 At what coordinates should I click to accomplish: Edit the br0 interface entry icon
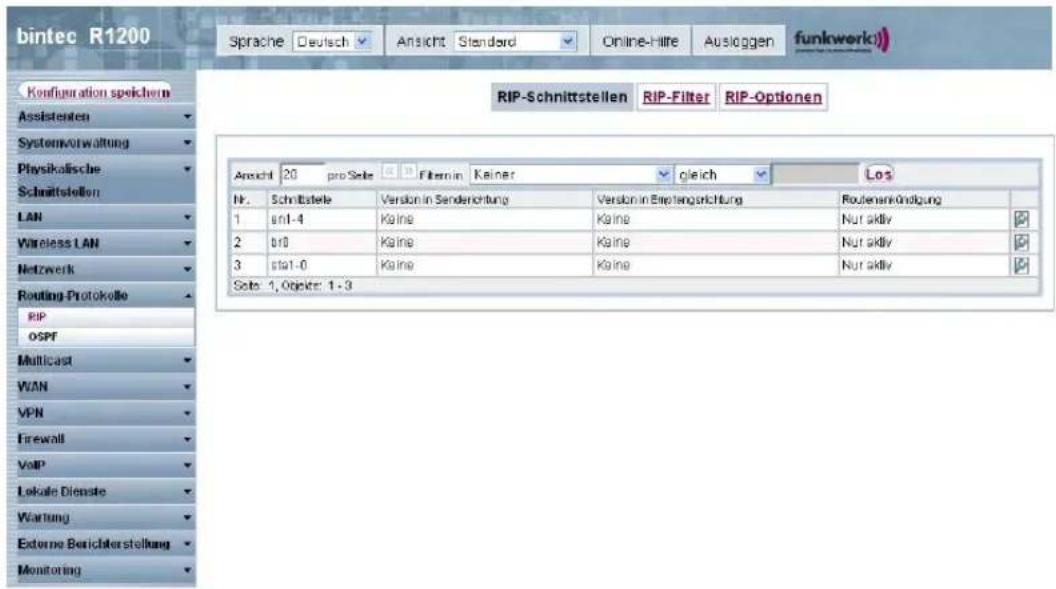[1021, 242]
